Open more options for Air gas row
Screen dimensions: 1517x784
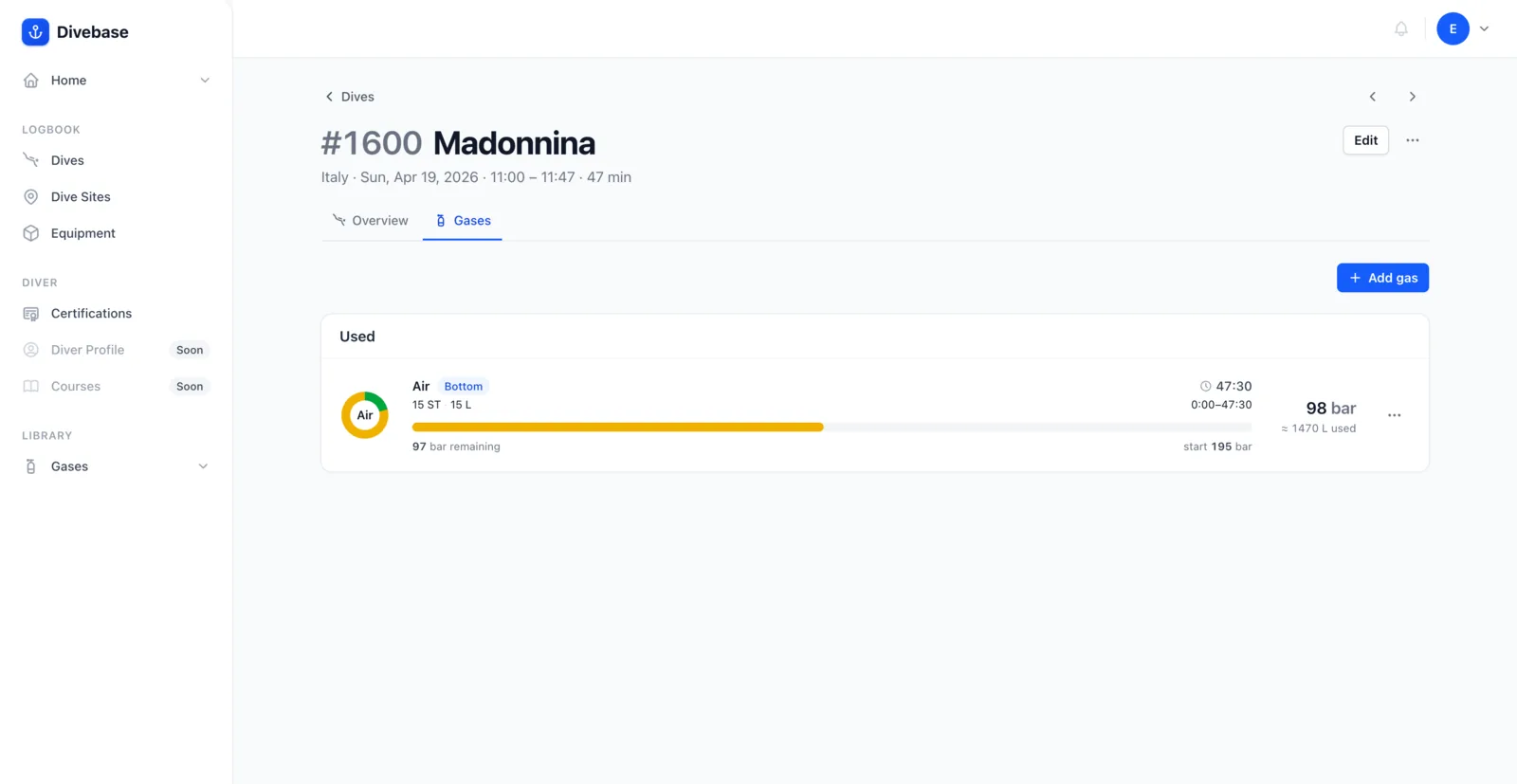[1394, 415]
